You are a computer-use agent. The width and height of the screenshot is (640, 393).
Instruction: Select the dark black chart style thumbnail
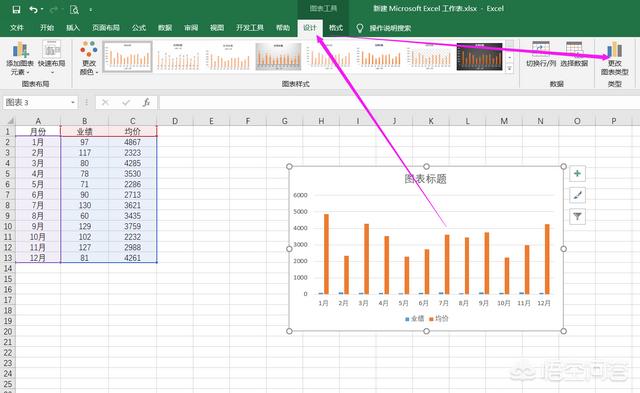coord(479,57)
